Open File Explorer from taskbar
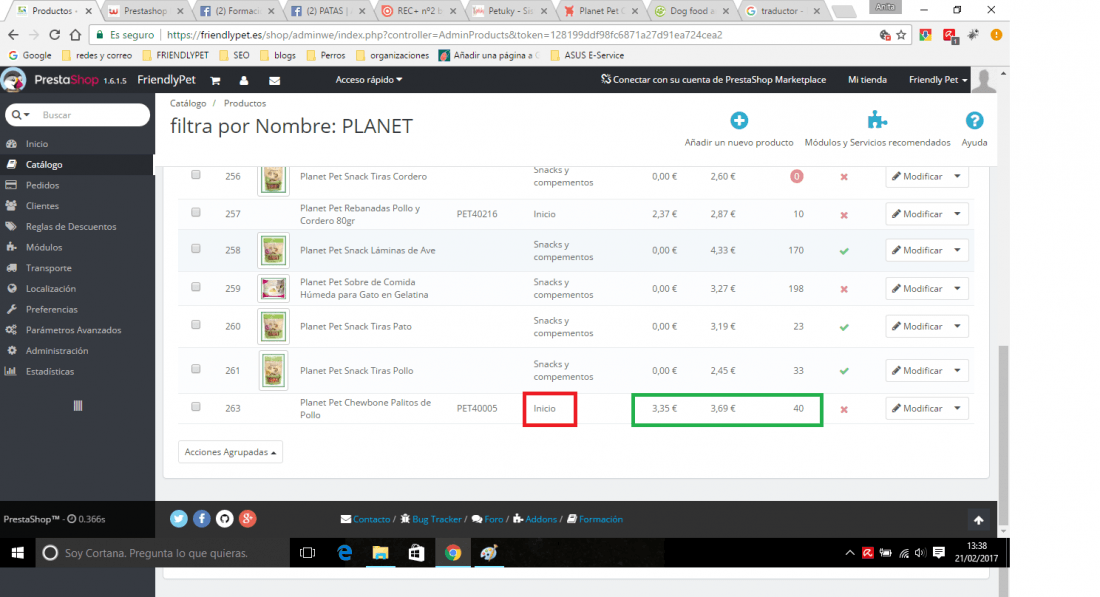The height and width of the screenshot is (597, 1100). (380, 553)
